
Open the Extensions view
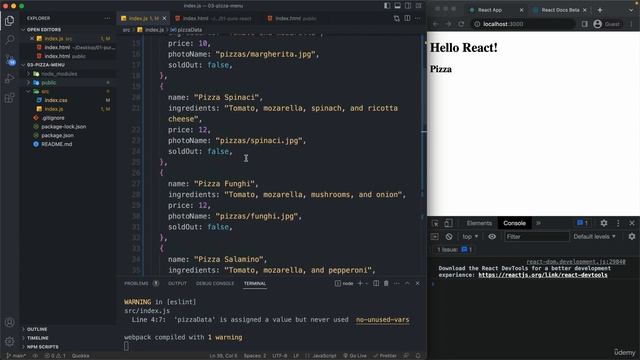point(9,98)
